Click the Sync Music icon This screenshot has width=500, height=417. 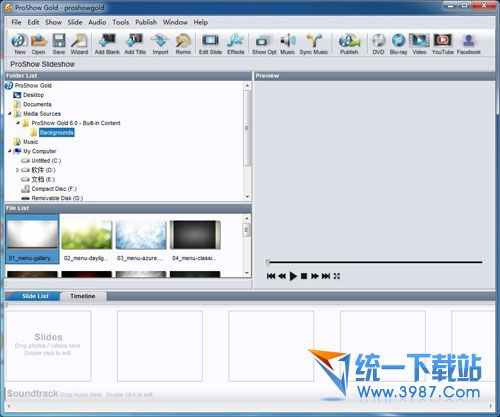pos(314,44)
